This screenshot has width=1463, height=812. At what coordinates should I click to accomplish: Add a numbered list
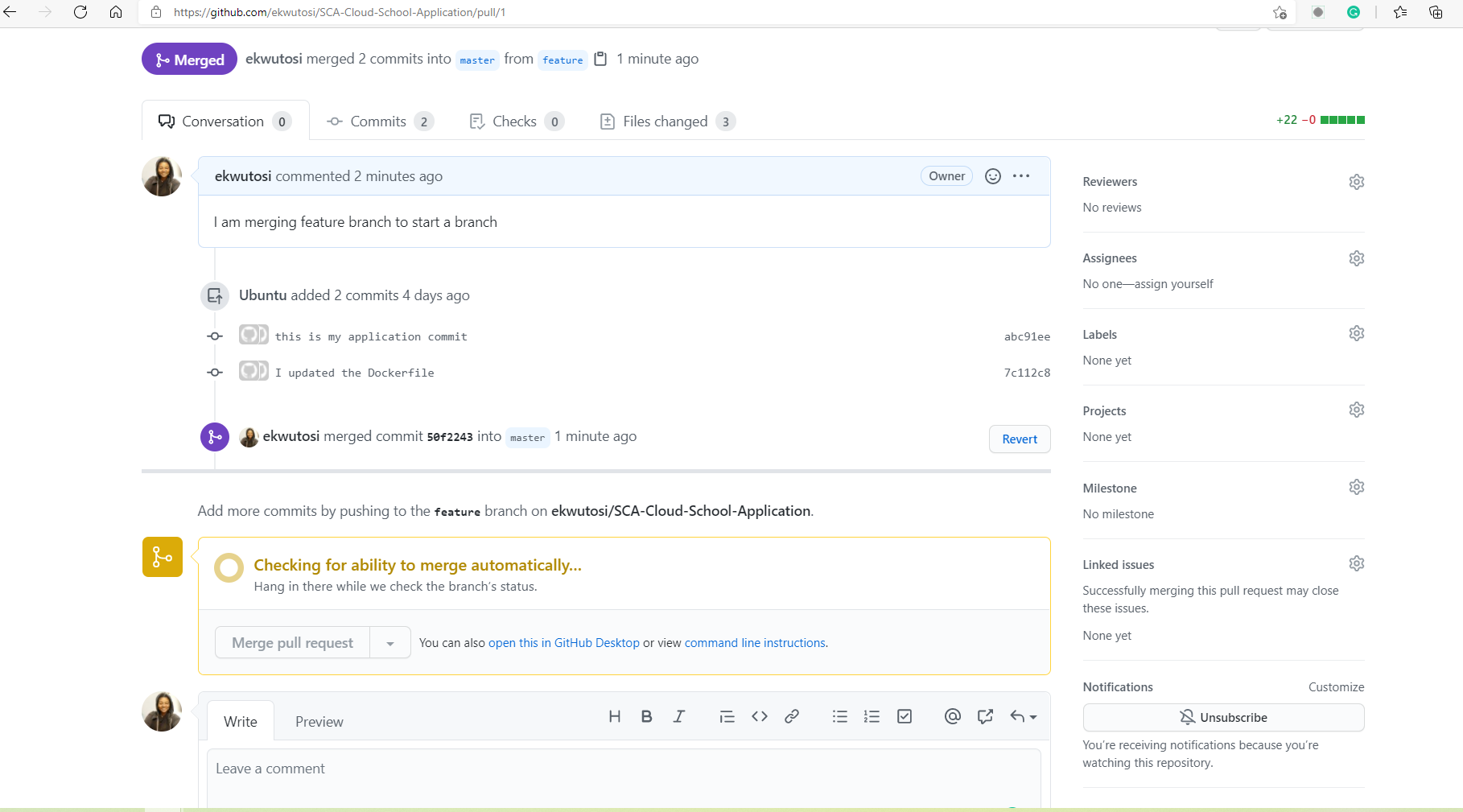[x=872, y=716]
